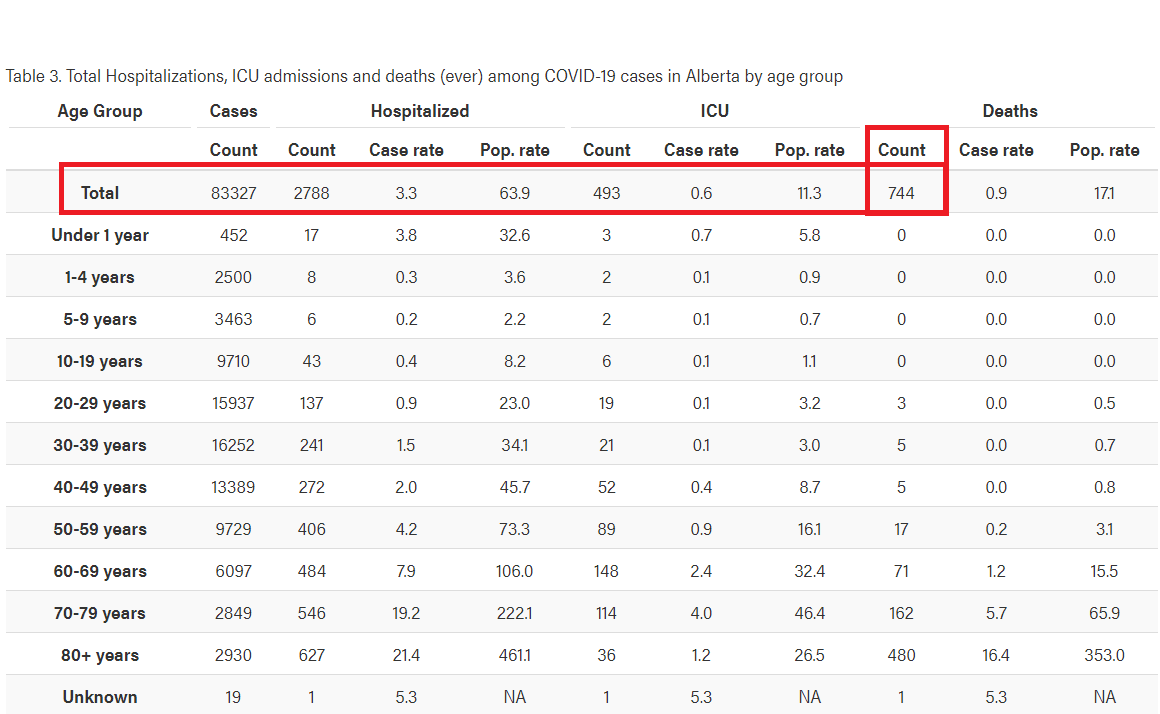Click deaths pop. rate 65.9
The image size is (1160, 714).
1105,614
